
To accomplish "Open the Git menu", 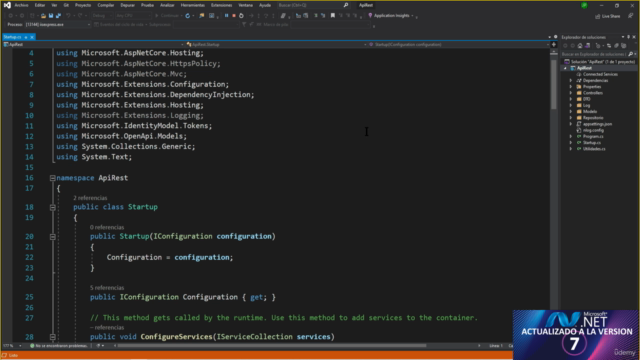I will (66, 5).
